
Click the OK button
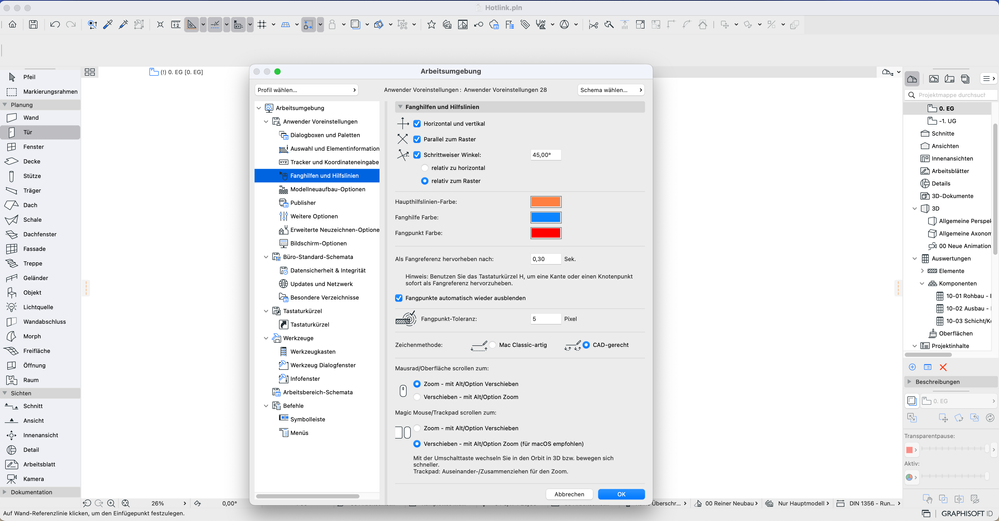pos(621,494)
